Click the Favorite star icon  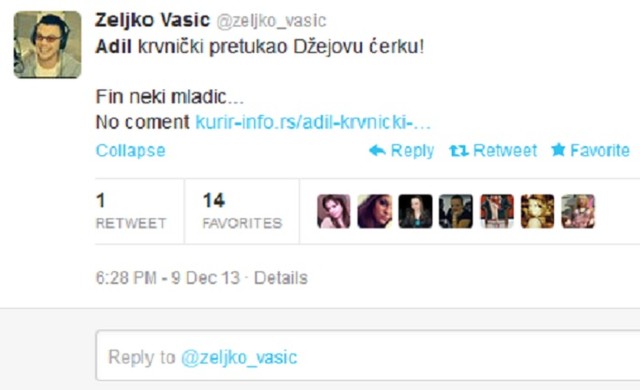[558, 150]
